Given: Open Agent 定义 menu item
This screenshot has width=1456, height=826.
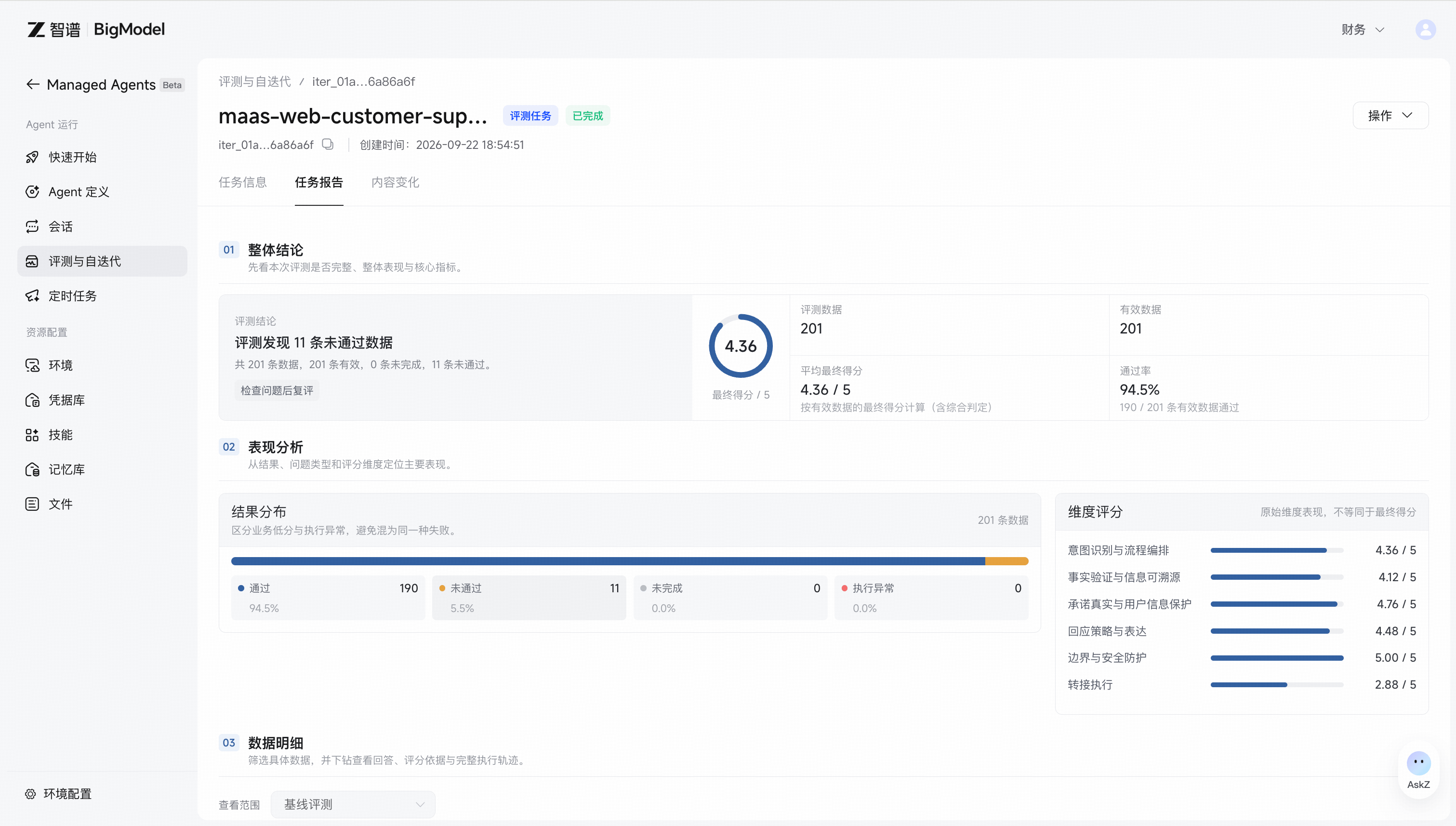Looking at the screenshot, I should pyautogui.click(x=102, y=192).
